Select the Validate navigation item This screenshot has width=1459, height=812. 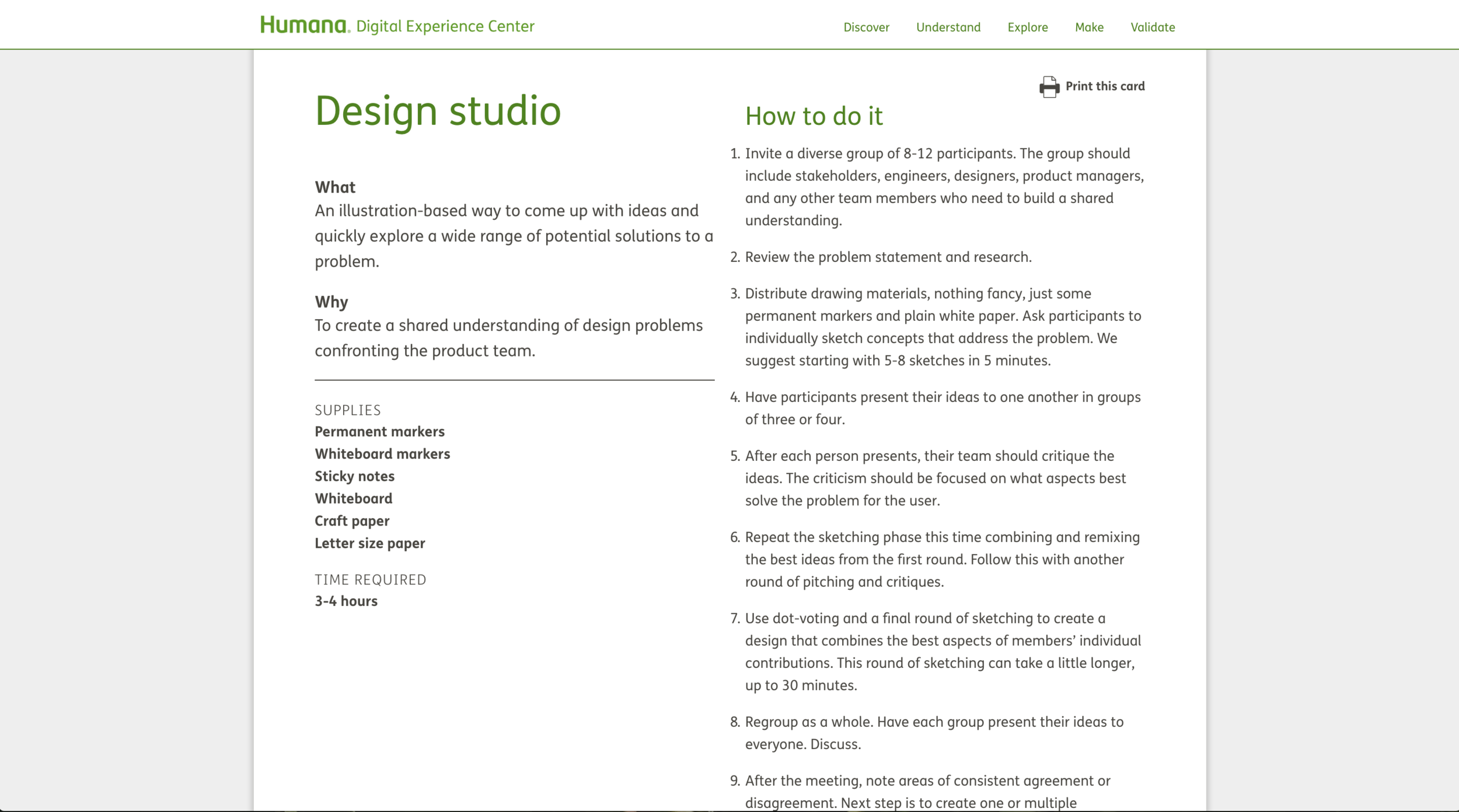[1153, 27]
